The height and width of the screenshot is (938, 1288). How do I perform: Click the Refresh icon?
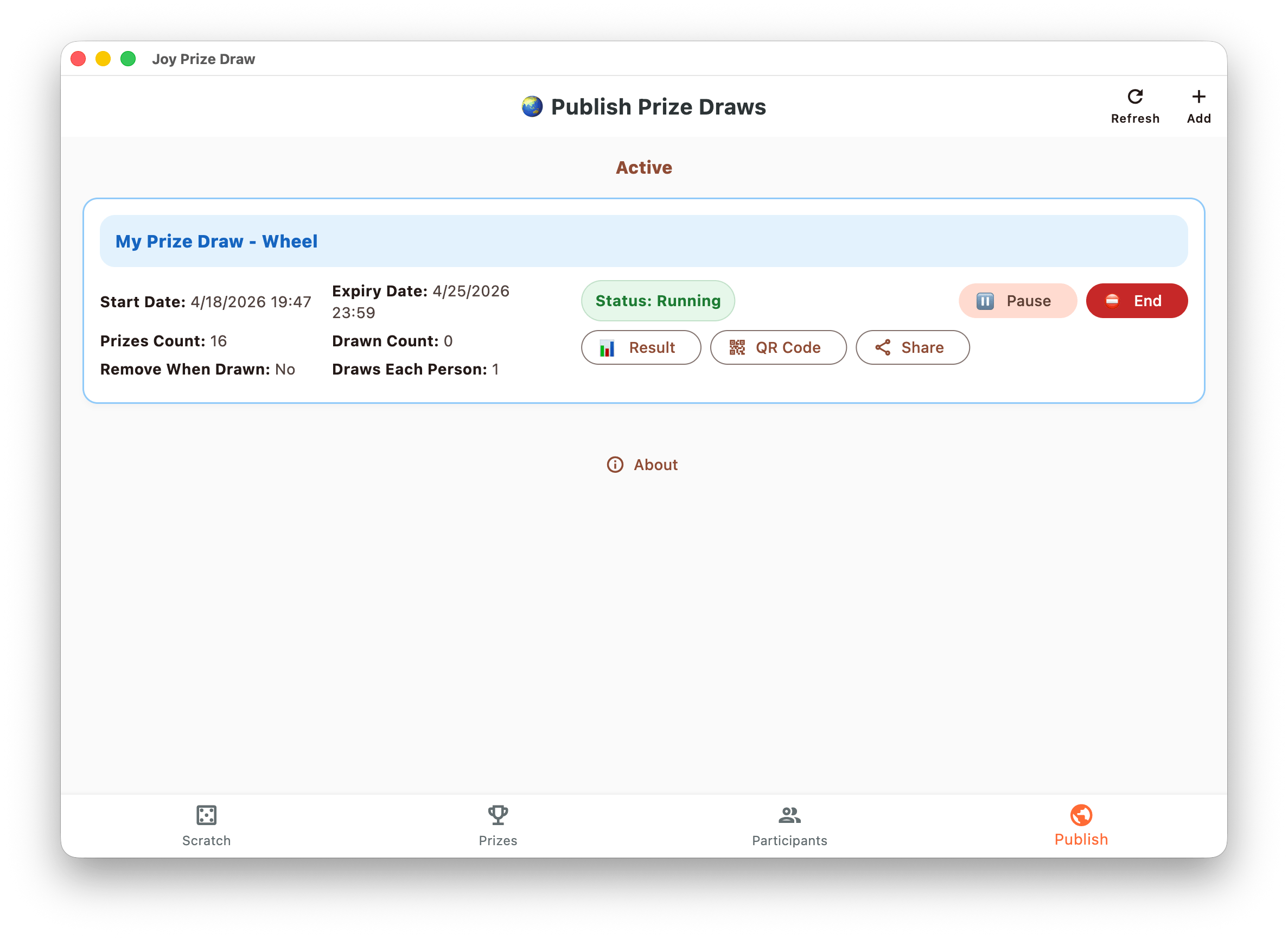(1134, 97)
